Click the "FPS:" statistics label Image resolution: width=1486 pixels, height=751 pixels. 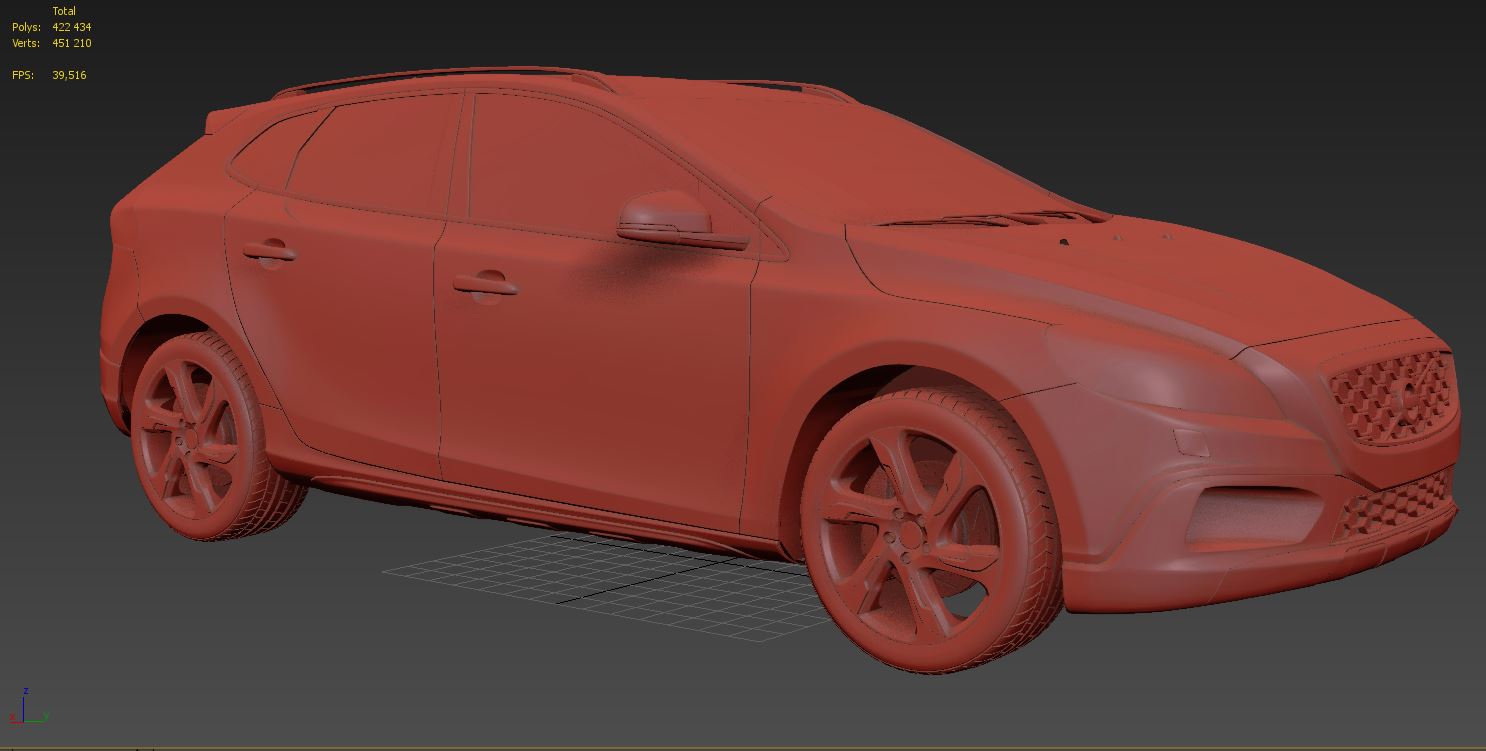(23, 75)
